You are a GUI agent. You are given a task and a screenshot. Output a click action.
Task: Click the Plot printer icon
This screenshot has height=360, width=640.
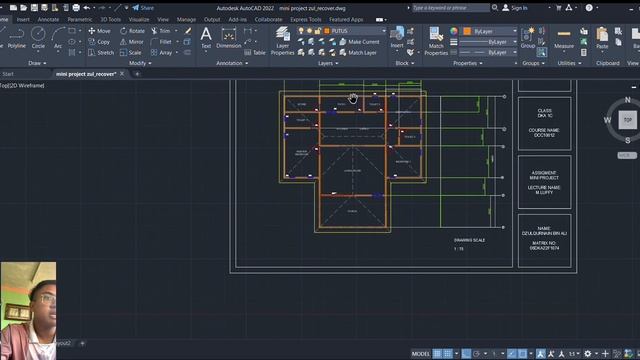(76, 8)
